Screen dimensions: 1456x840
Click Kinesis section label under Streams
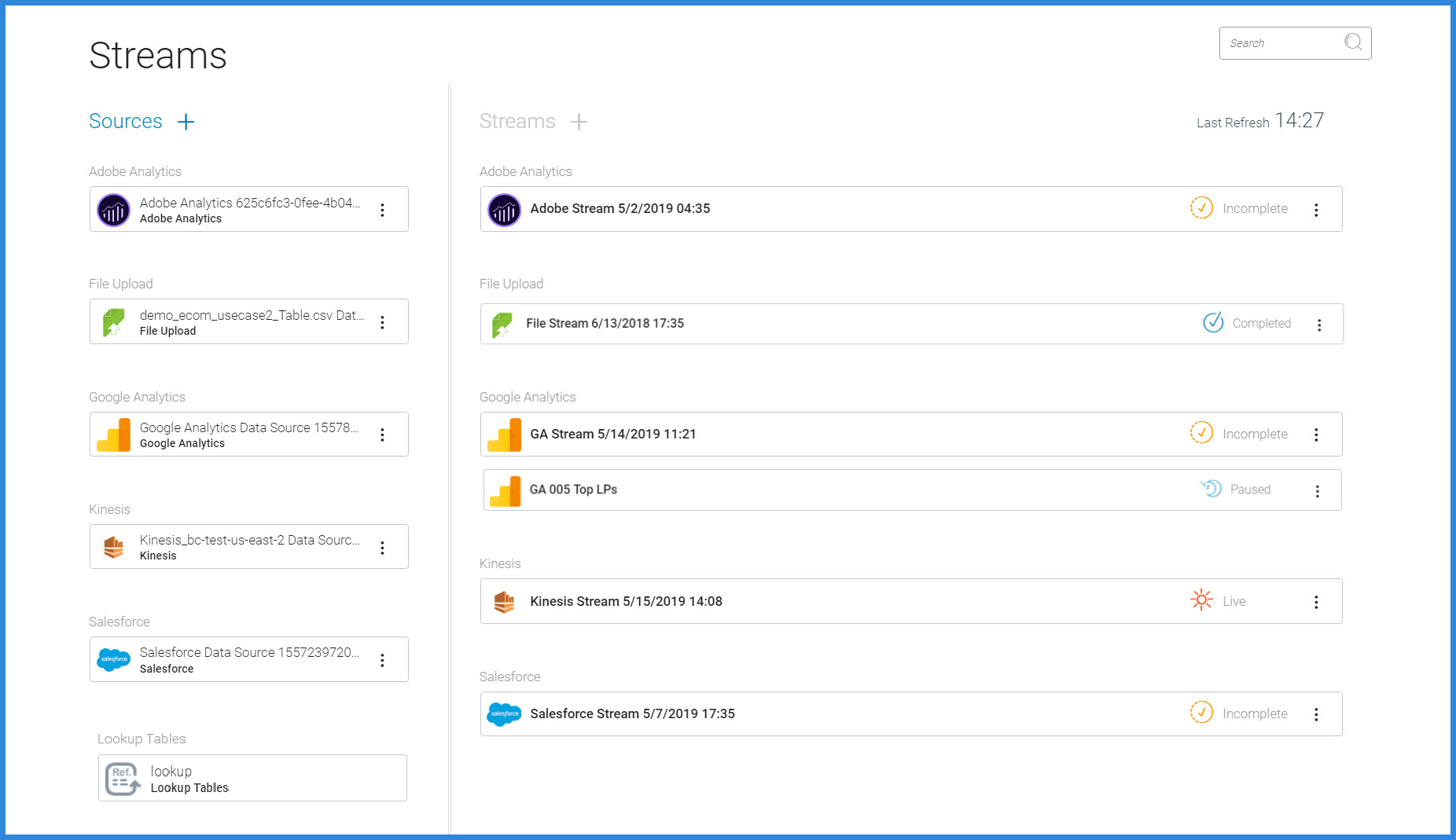(500, 563)
